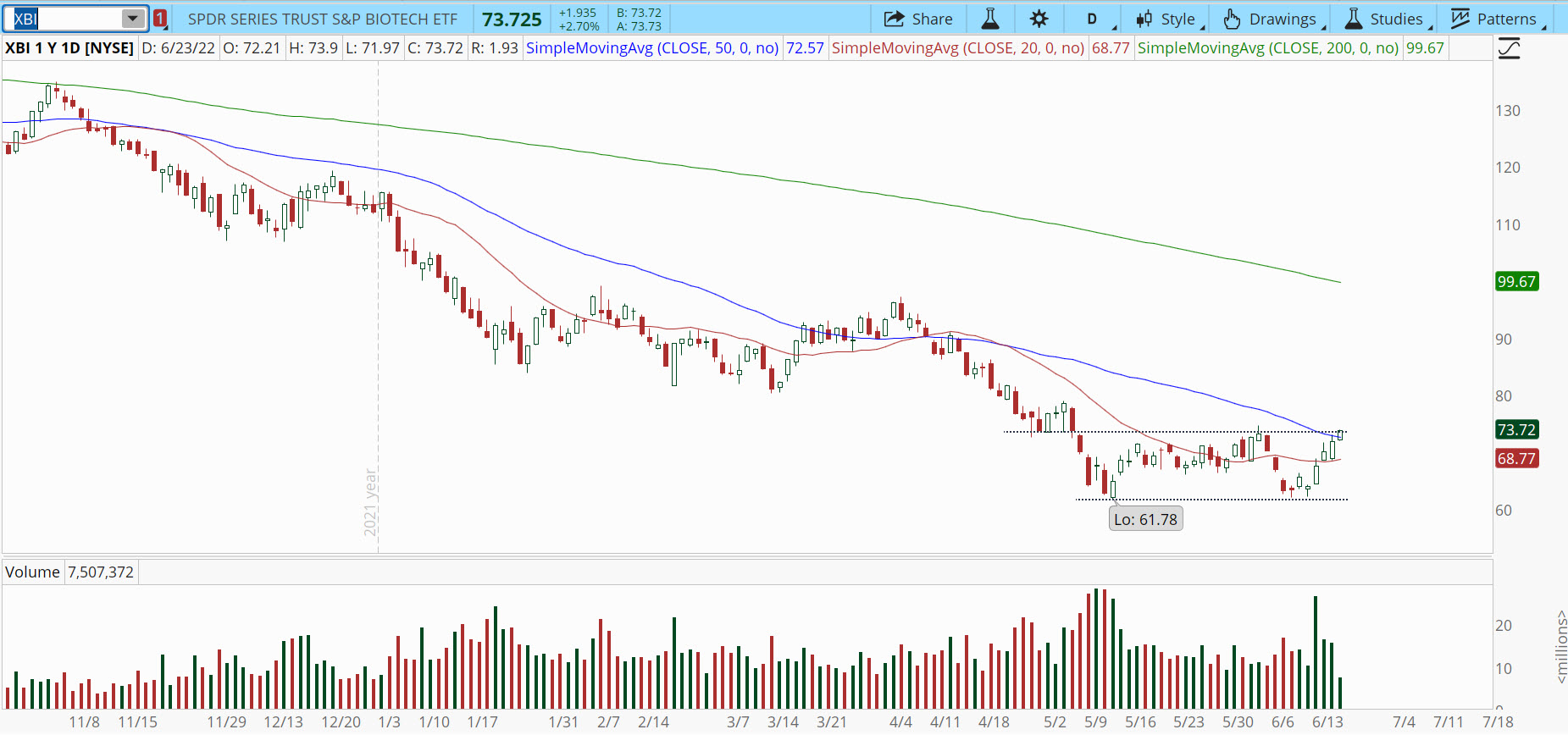Select the SimpleMovingAvg 20 study label
Screen dimensions: 1568x735
click(x=958, y=48)
